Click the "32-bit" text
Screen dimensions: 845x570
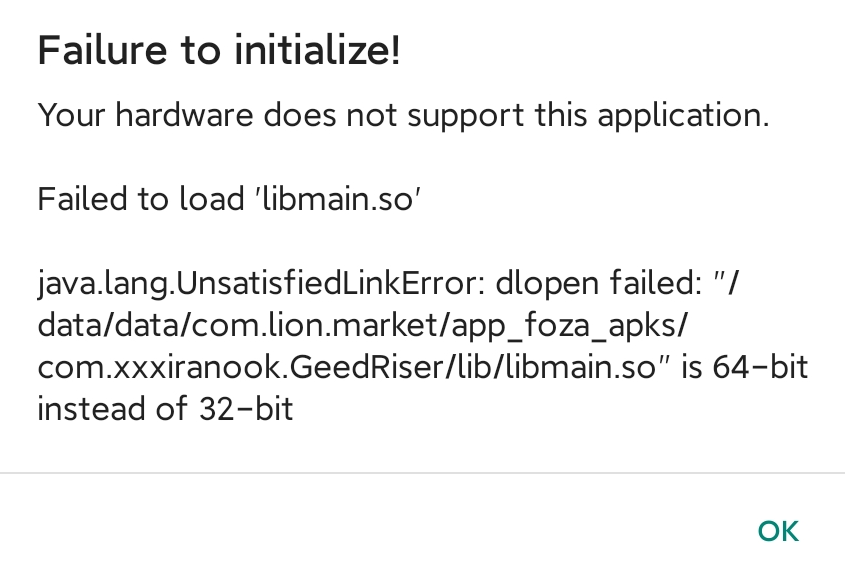240,409
